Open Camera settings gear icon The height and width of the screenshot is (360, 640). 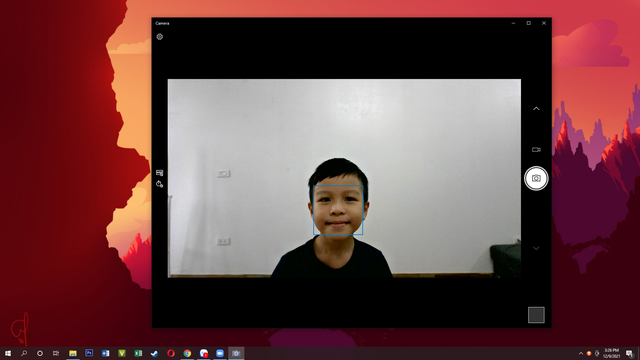160,37
